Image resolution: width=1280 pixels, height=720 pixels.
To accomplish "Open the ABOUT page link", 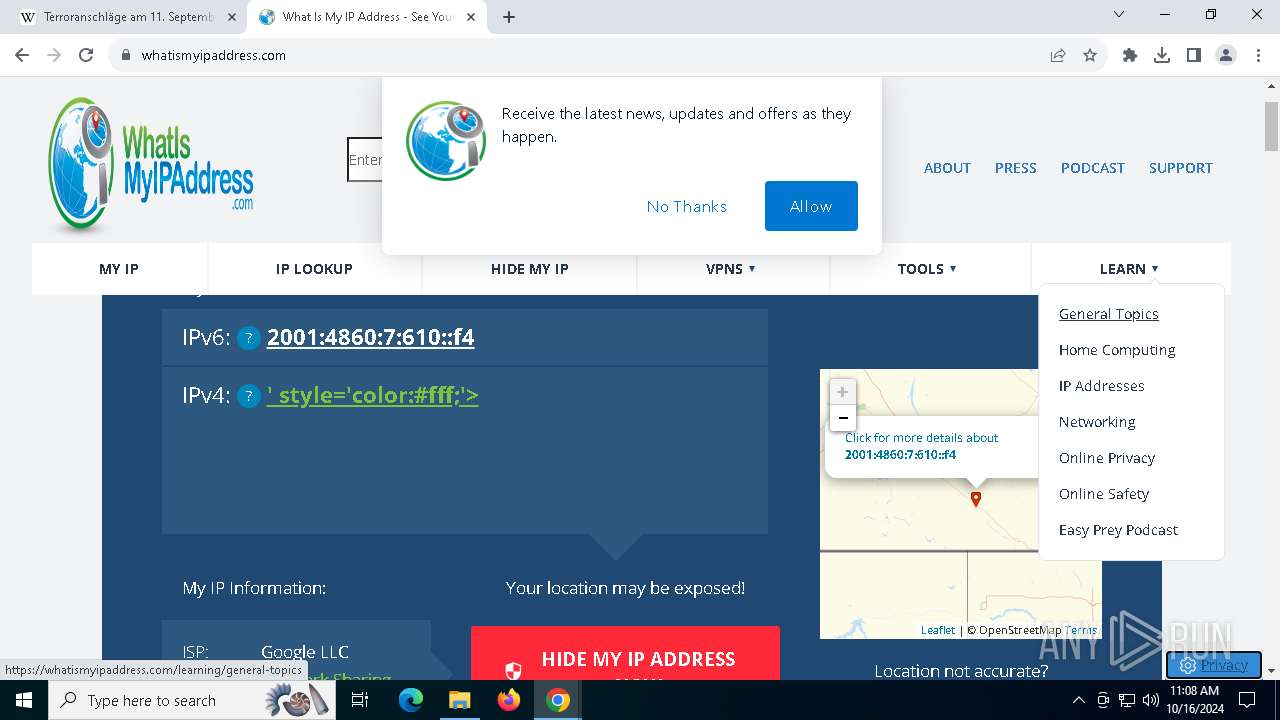I will click(x=947, y=168).
